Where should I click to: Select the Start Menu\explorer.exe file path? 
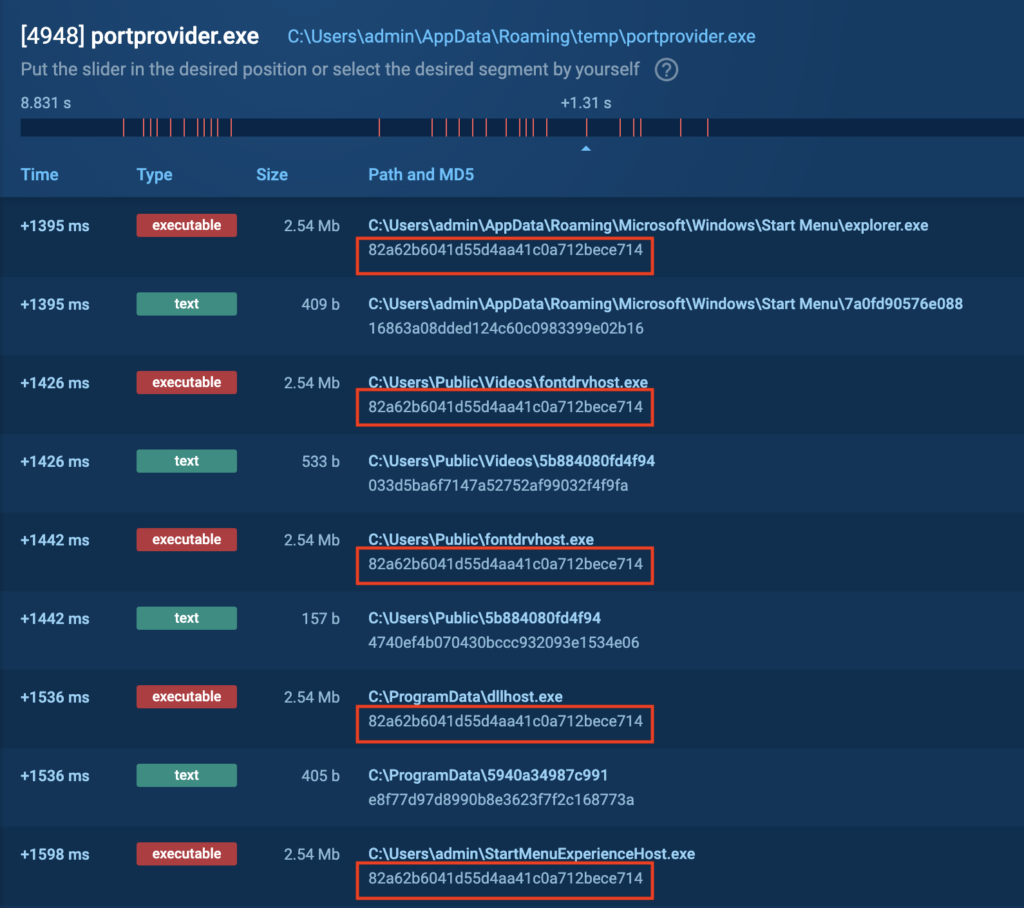648,226
